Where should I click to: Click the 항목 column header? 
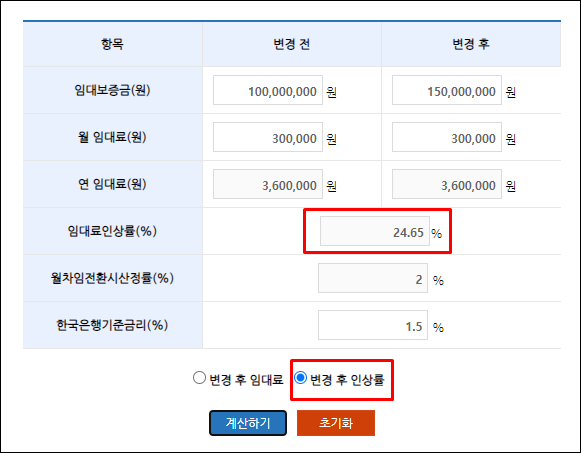tap(112, 44)
